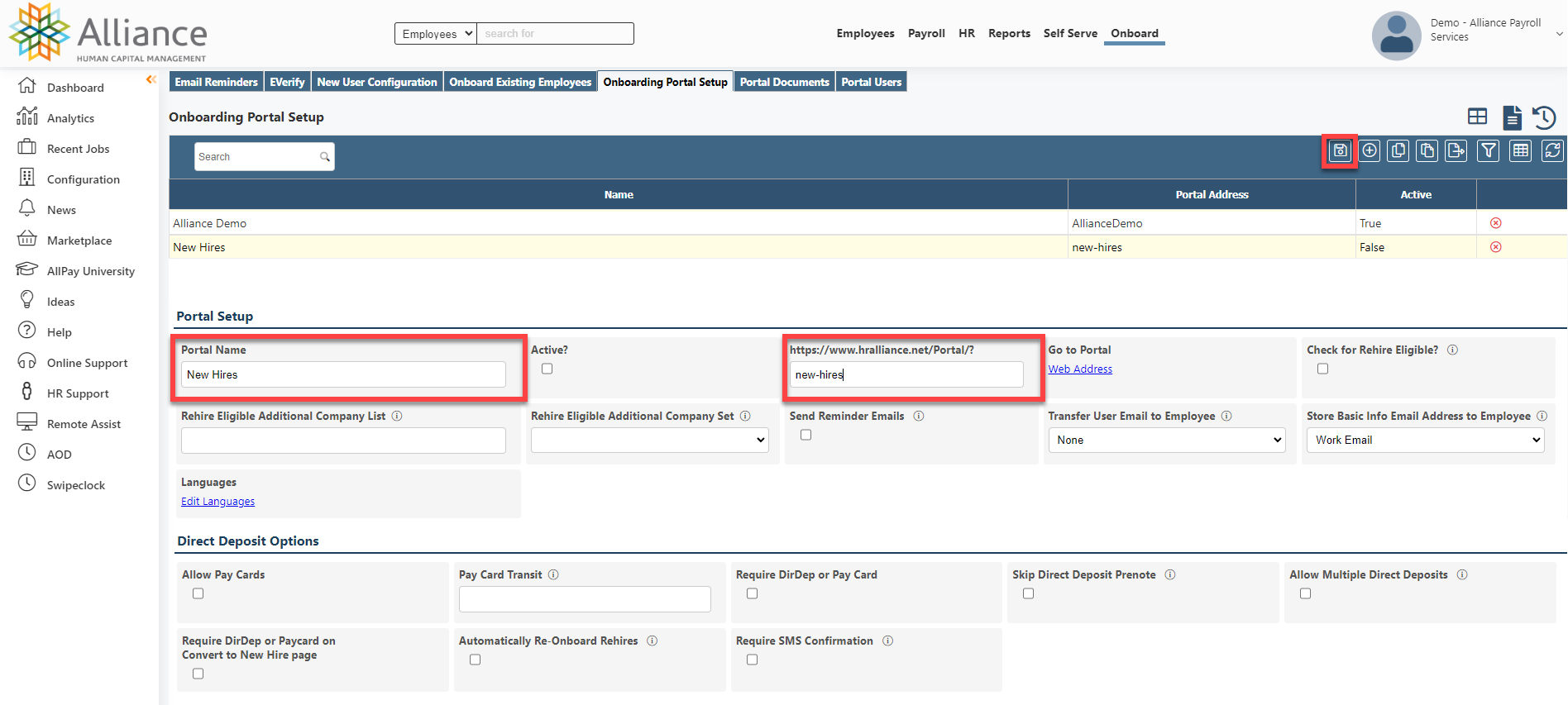This screenshot has height=705, width=1568.
Task: Check Allow Pay Cards
Action: point(198,593)
